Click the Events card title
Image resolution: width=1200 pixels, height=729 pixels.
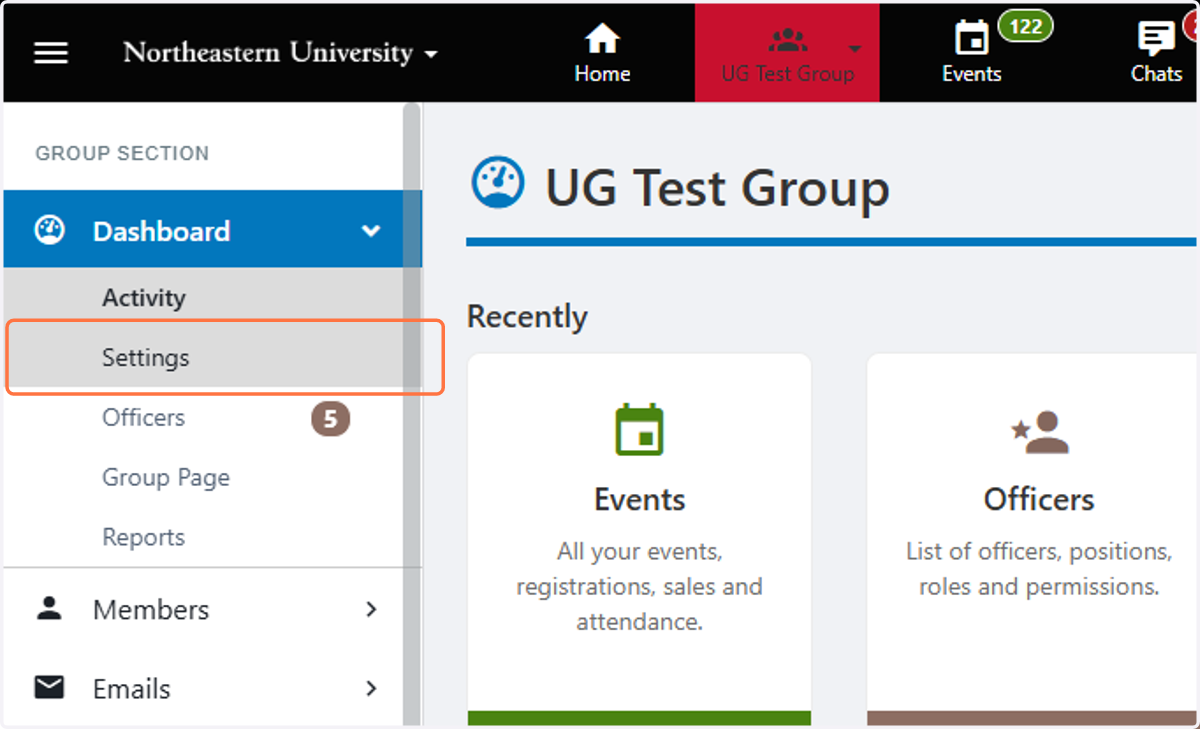[640, 499]
